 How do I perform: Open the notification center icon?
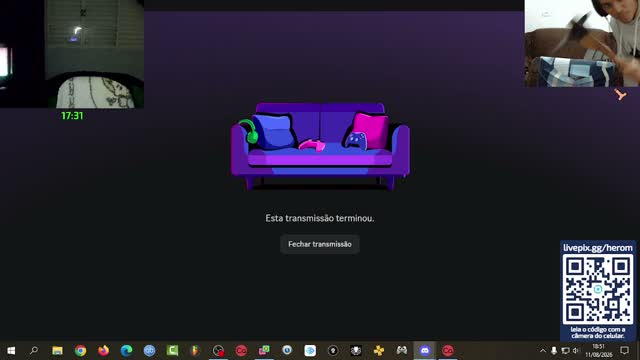[624, 351]
